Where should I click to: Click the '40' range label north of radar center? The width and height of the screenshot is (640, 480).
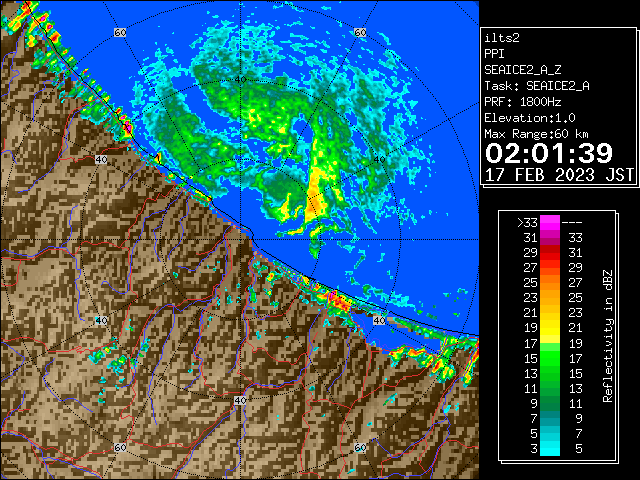point(240,79)
